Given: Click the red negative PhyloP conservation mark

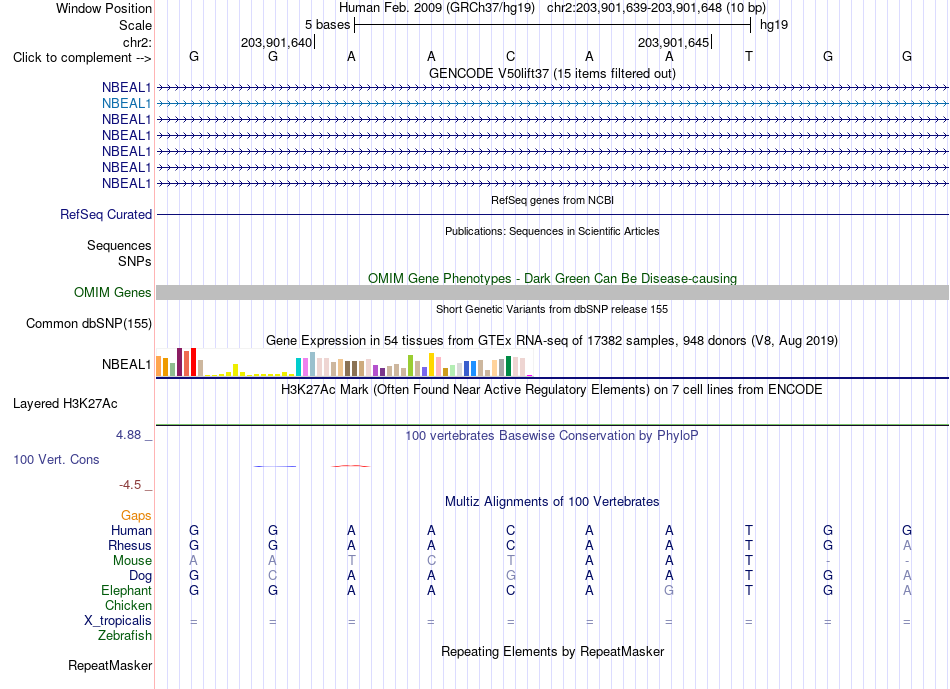Looking at the screenshot, I should pyautogui.click(x=351, y=465).
